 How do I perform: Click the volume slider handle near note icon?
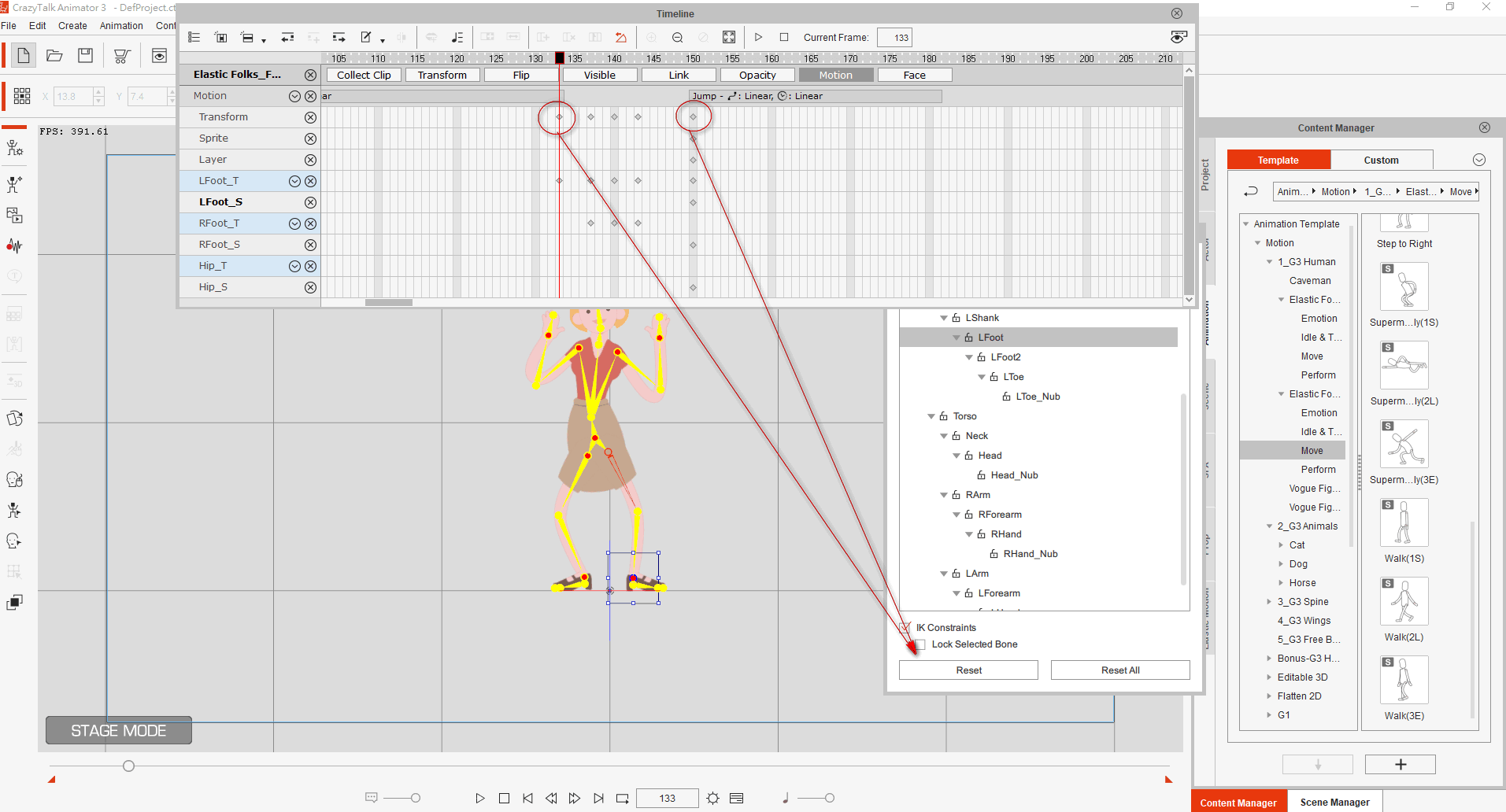tap(829, 798)
